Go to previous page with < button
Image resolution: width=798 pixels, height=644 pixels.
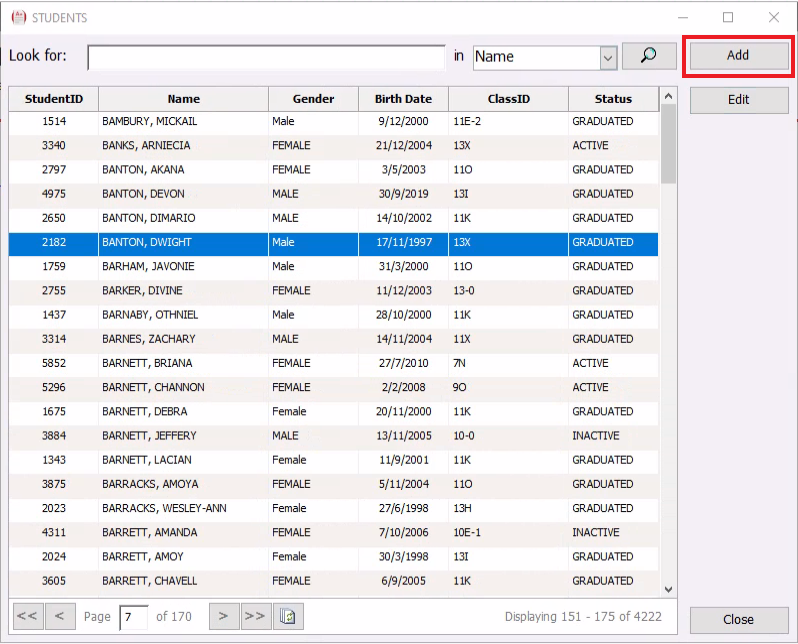click(60, 617)
